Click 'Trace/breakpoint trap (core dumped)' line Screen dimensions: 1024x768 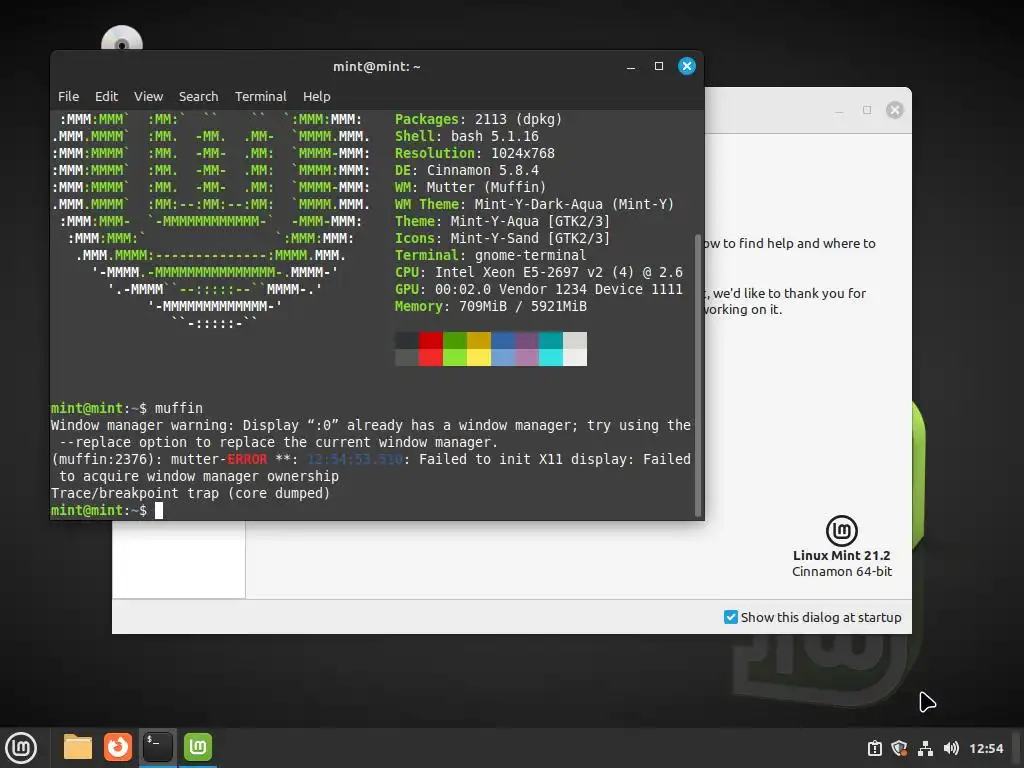(x=190, y=494)
